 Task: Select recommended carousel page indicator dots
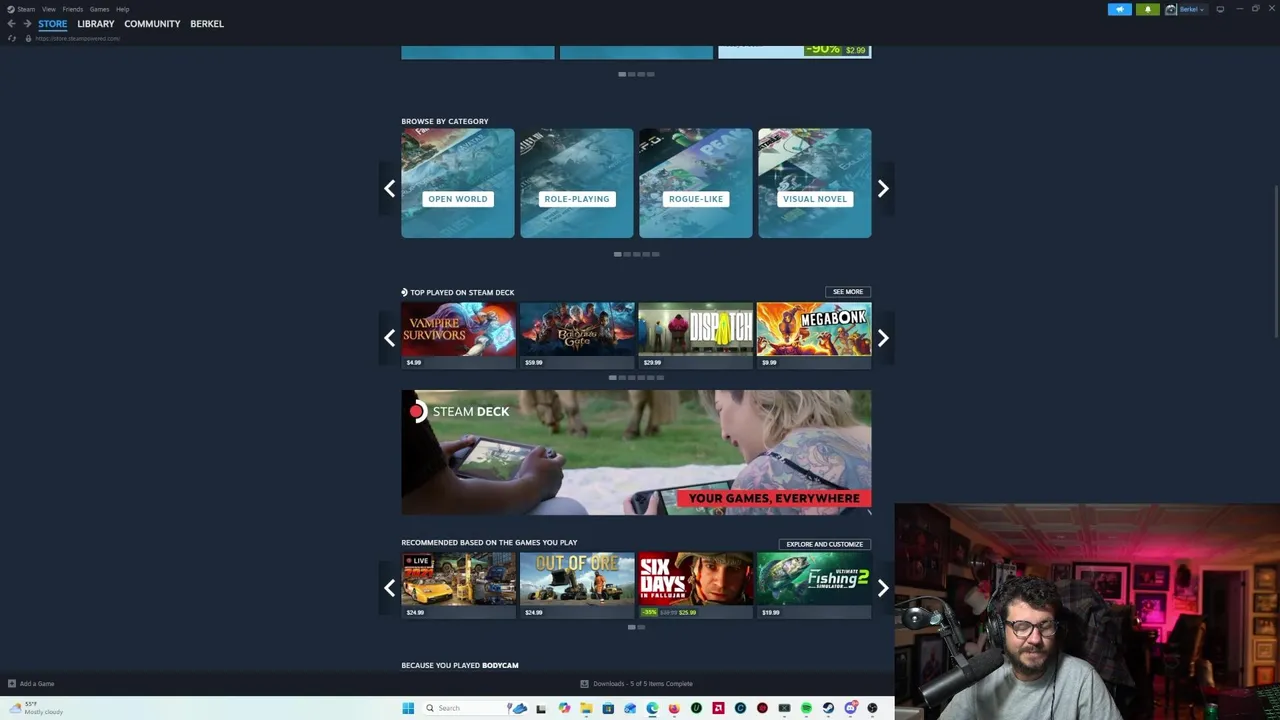coord(636,627)
